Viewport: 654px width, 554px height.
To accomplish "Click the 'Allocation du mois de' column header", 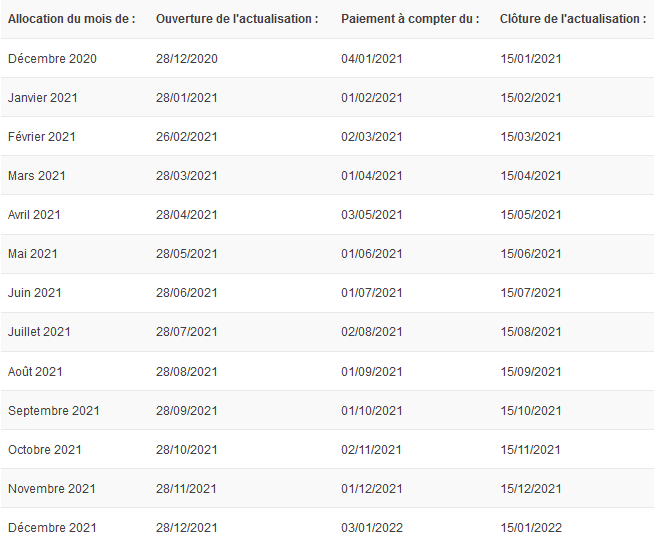I will coord(72,19).
